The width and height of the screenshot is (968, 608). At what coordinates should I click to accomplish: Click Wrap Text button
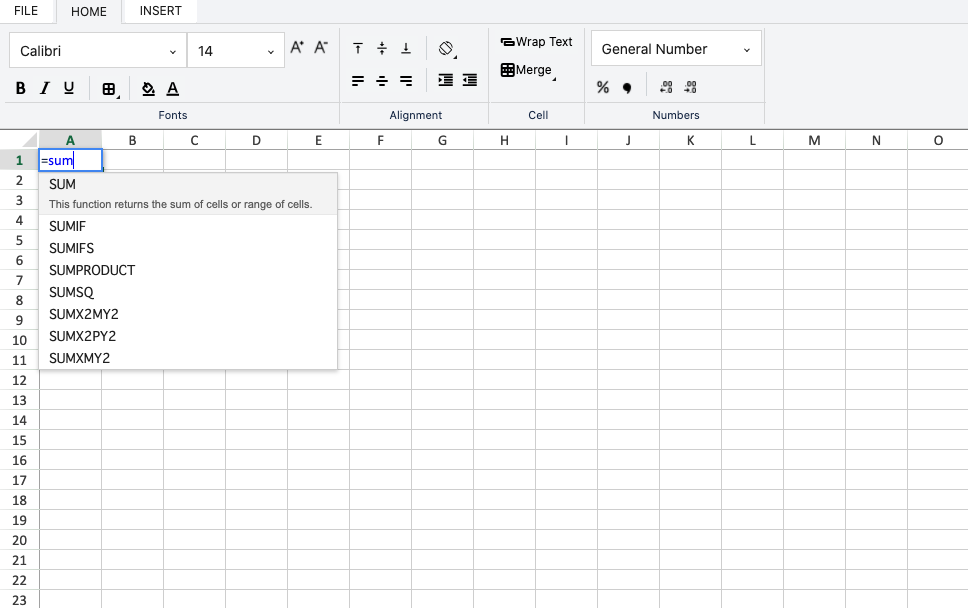(x=536, y=42)
